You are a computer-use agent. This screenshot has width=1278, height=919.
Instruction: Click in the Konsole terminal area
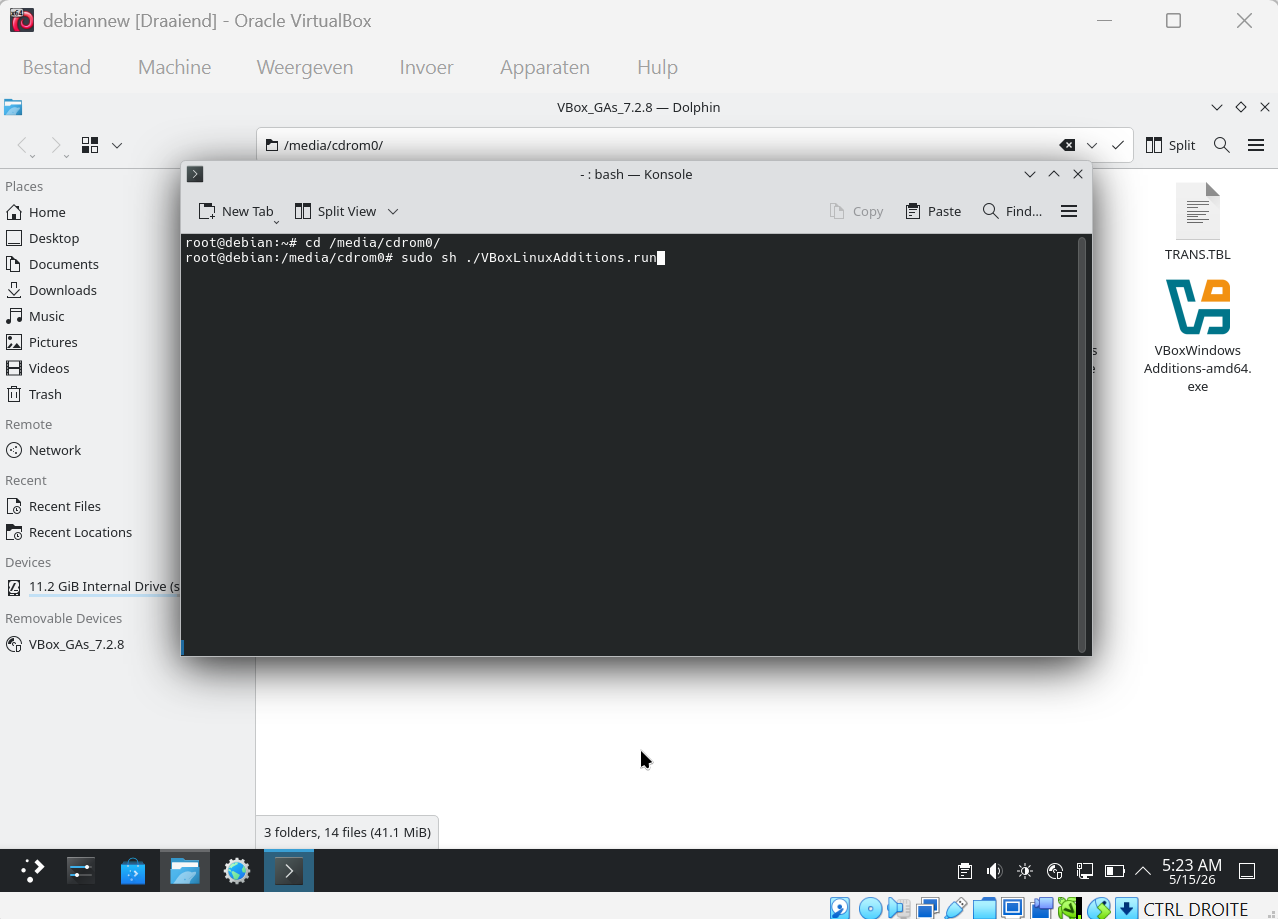point(630,445)
